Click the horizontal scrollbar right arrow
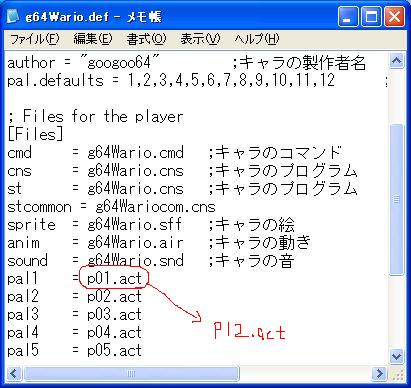Screen dimensions: 411x388 (x=379, y=373)
